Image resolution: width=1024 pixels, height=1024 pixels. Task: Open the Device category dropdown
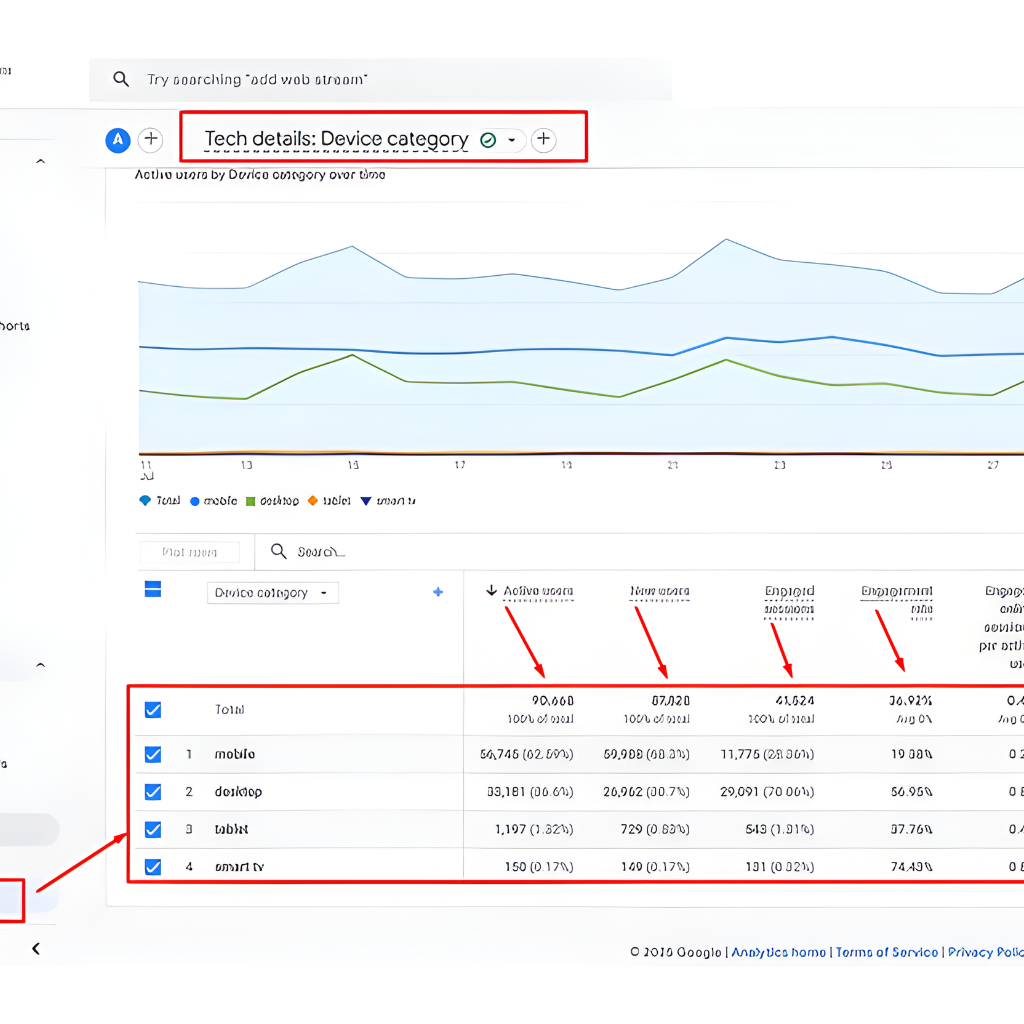coord(272,592)
